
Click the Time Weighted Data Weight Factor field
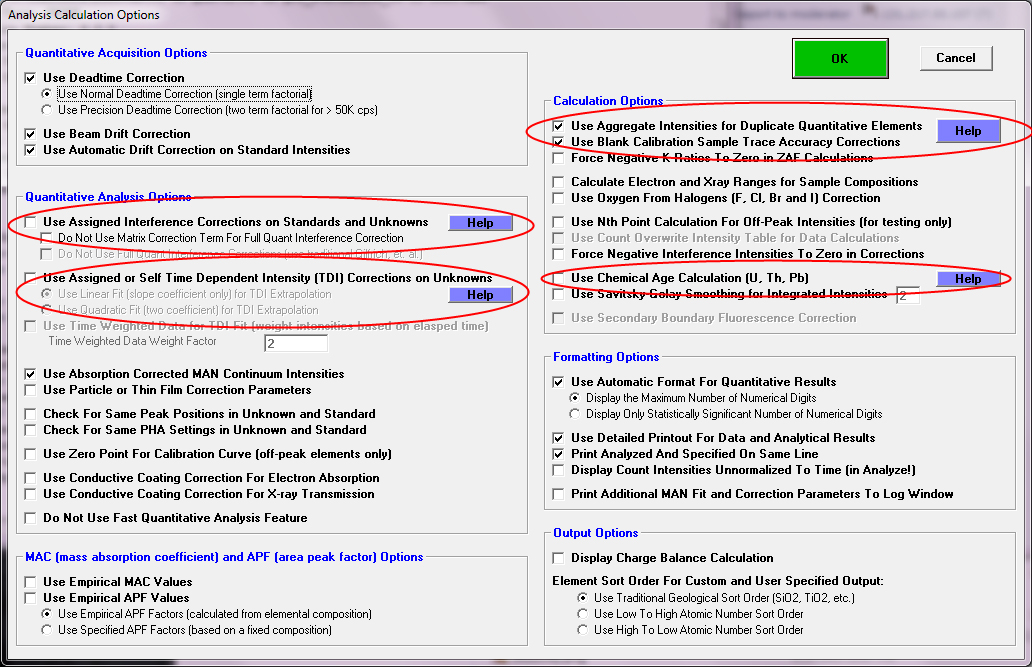295,343
